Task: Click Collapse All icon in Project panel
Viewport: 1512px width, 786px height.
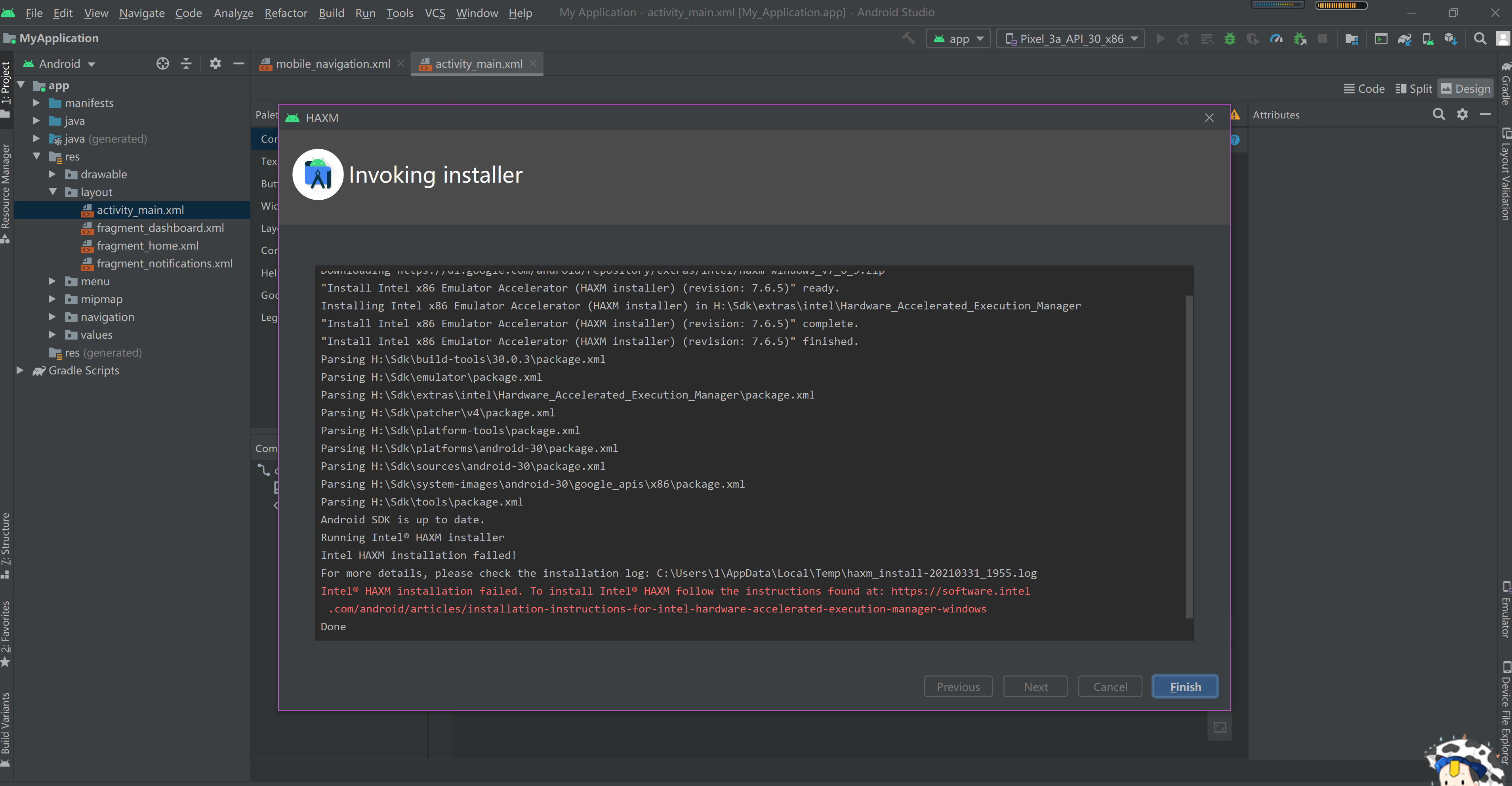Action: (186, 63)
